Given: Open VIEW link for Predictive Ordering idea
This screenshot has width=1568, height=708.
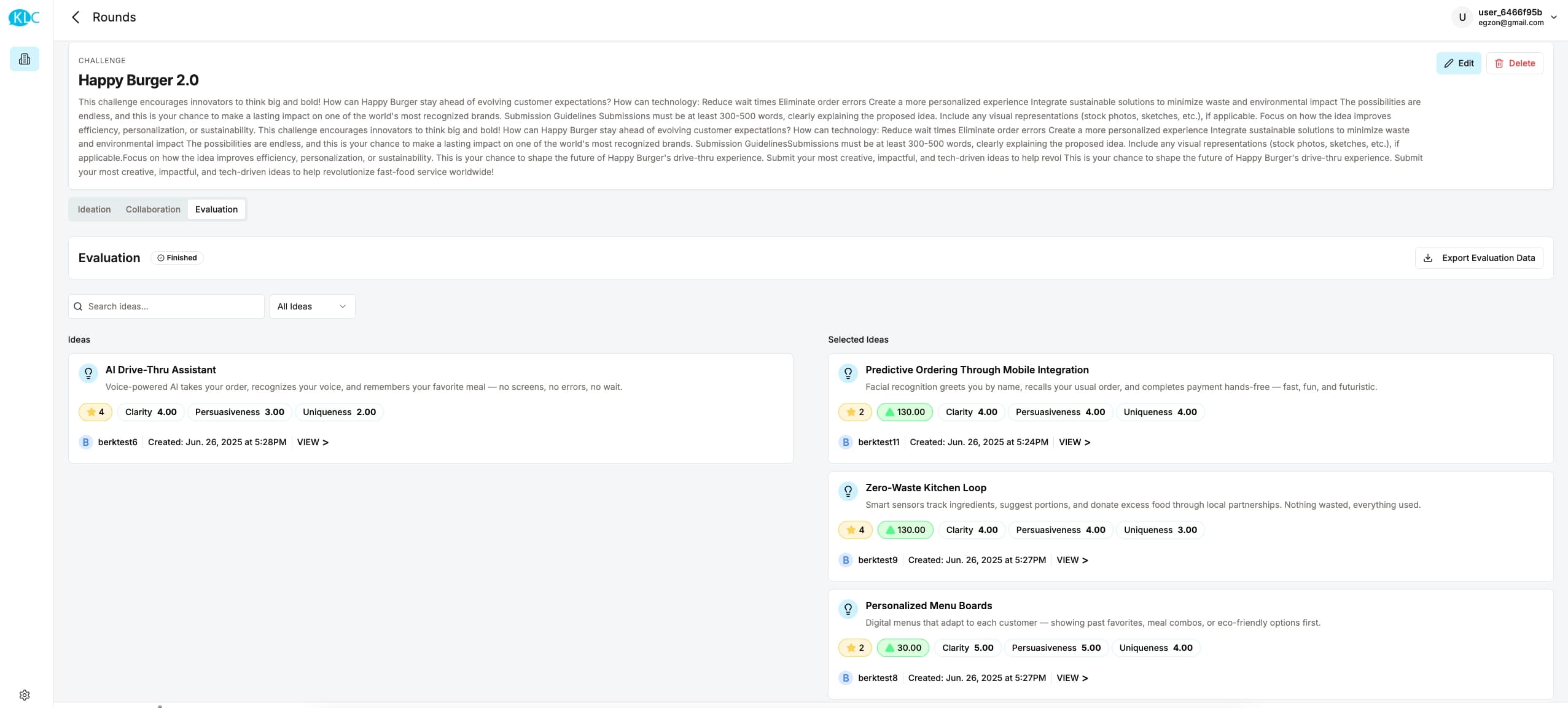Looking at the screenshot, I should click(x=1074, y=442).
